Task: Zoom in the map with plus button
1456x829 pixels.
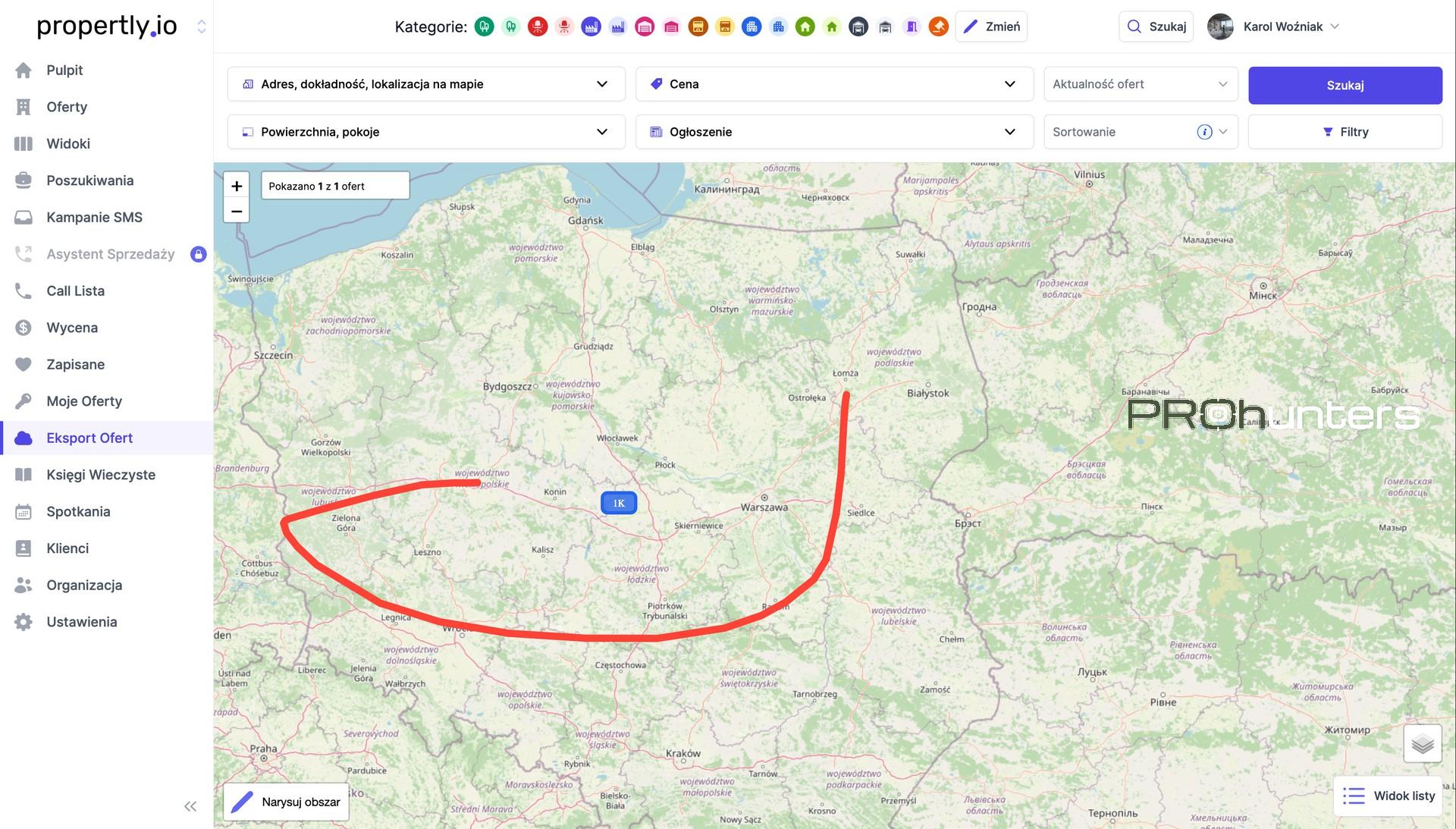Action: pyautogui.click(x=237, y=186)
